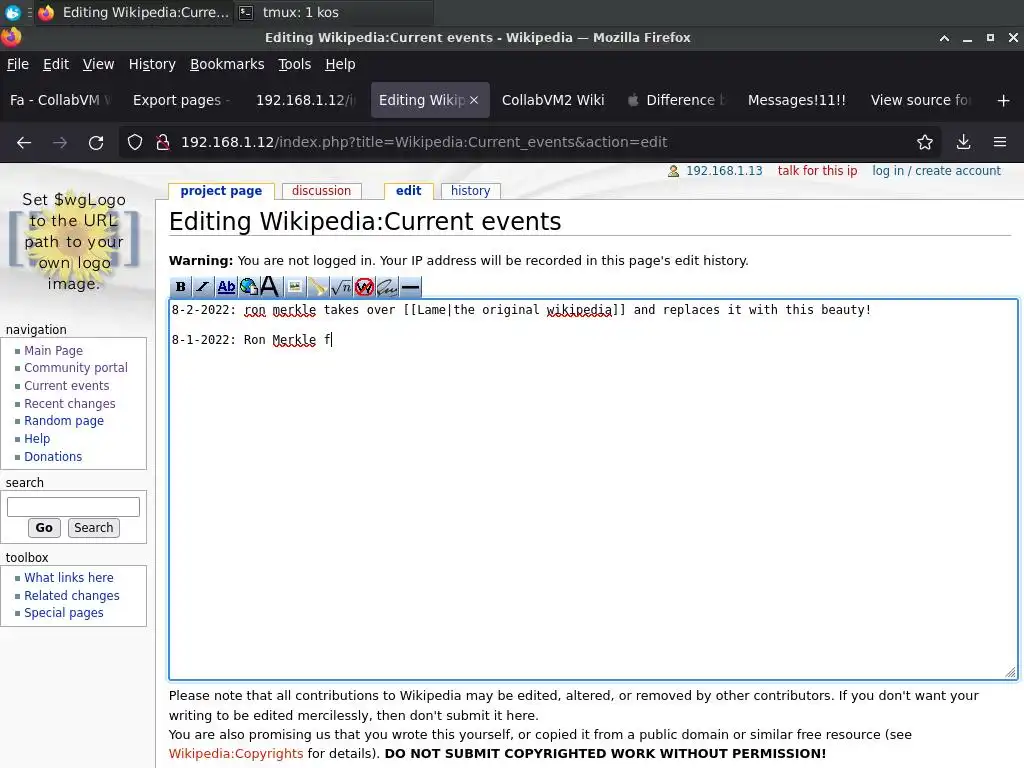Open the History menu
This screenshot has height=768, width=1024.
[152, 64]
